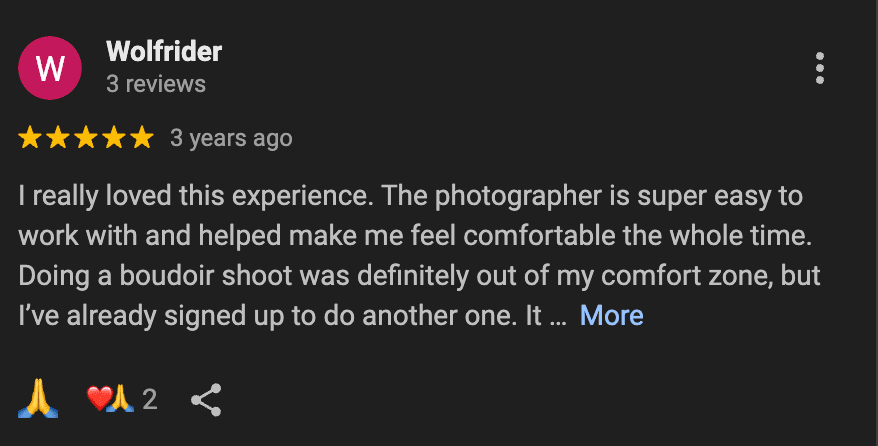
Task: Expand the full review with "More"
Action: 611,316
